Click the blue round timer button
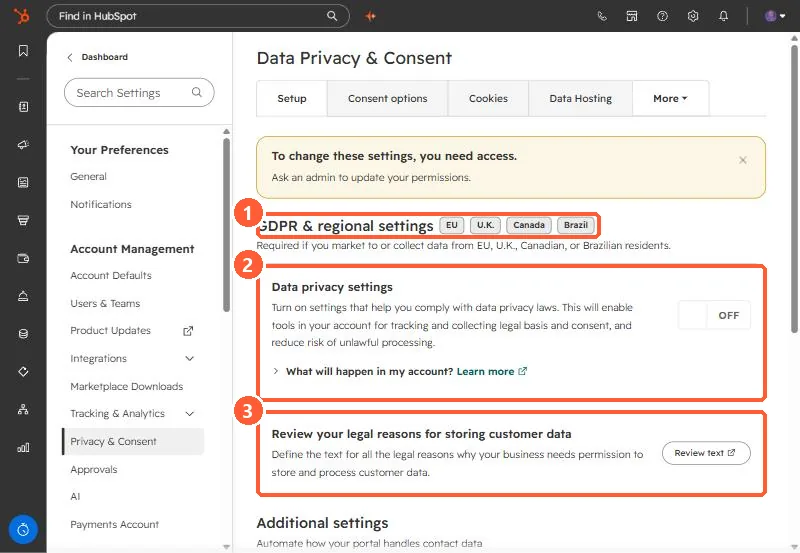This screenshot has width=800, height=553. coord(23,530)
